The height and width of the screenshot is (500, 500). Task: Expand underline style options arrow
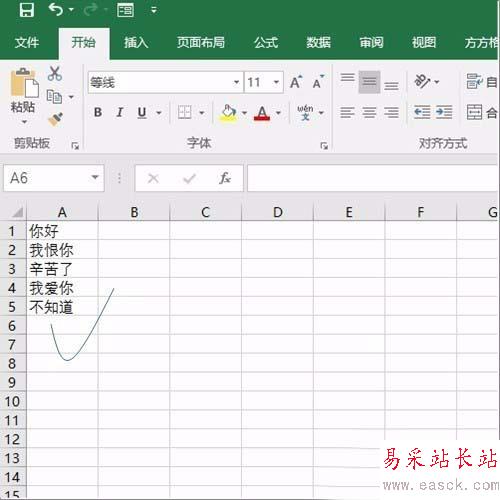(x=159, y=113)
